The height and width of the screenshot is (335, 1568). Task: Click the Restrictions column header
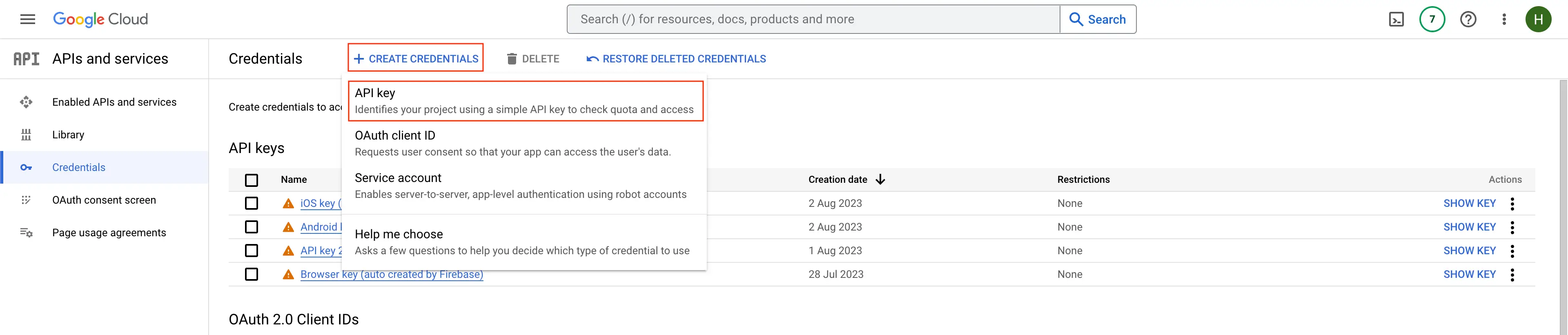[x=1083, y=180]
